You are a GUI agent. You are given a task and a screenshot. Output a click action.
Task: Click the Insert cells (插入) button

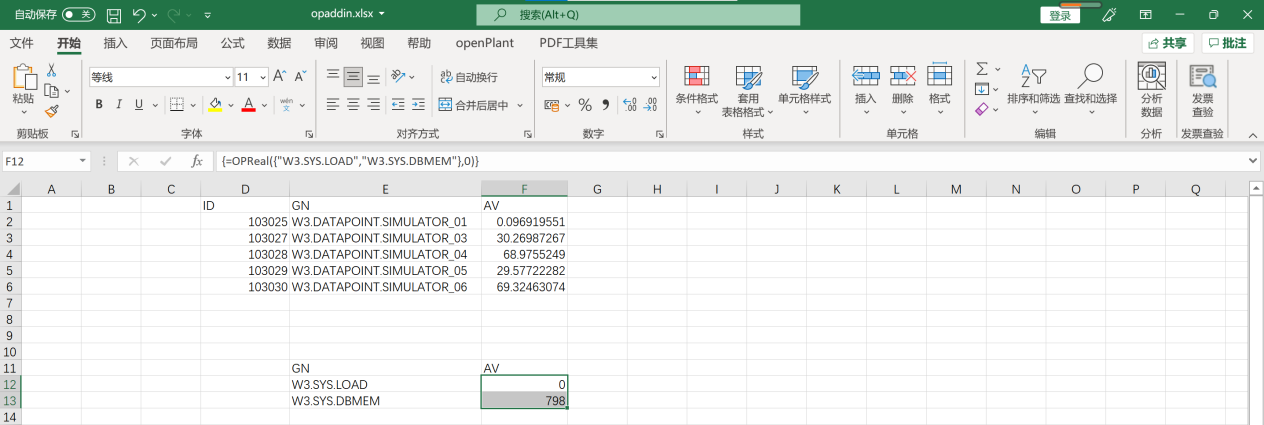coord(865,89)
